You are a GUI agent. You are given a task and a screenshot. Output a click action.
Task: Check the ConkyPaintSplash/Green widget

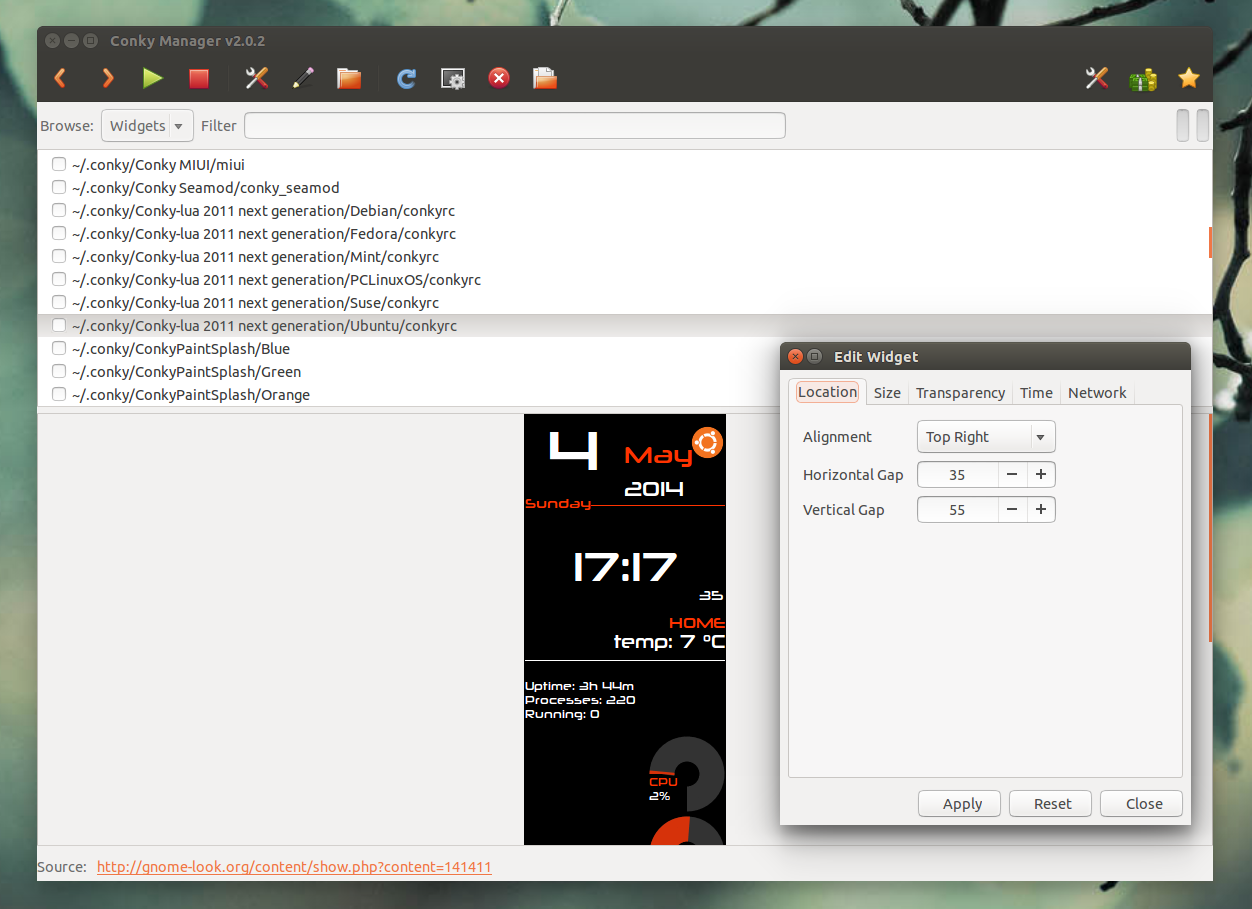click(x=59, y=371)
